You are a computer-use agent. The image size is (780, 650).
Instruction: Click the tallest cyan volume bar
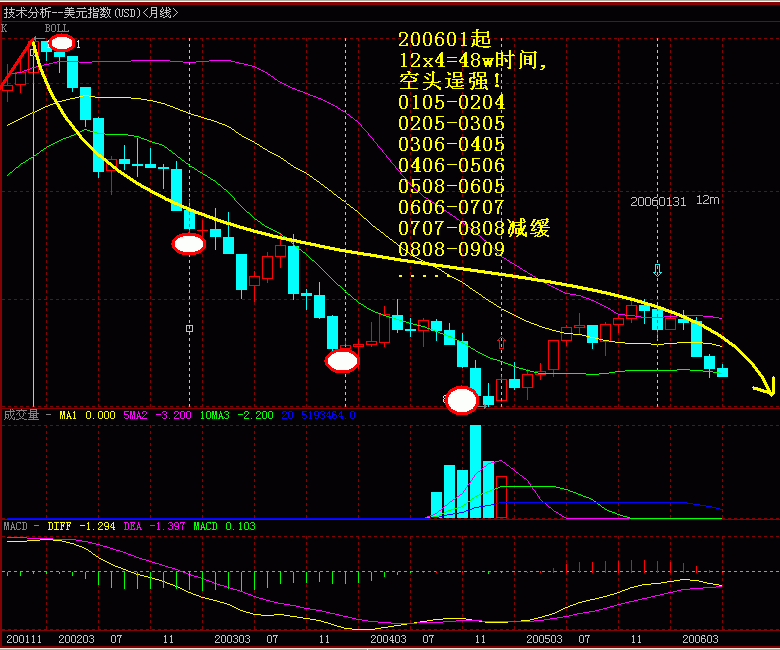[x=475, y=471]
